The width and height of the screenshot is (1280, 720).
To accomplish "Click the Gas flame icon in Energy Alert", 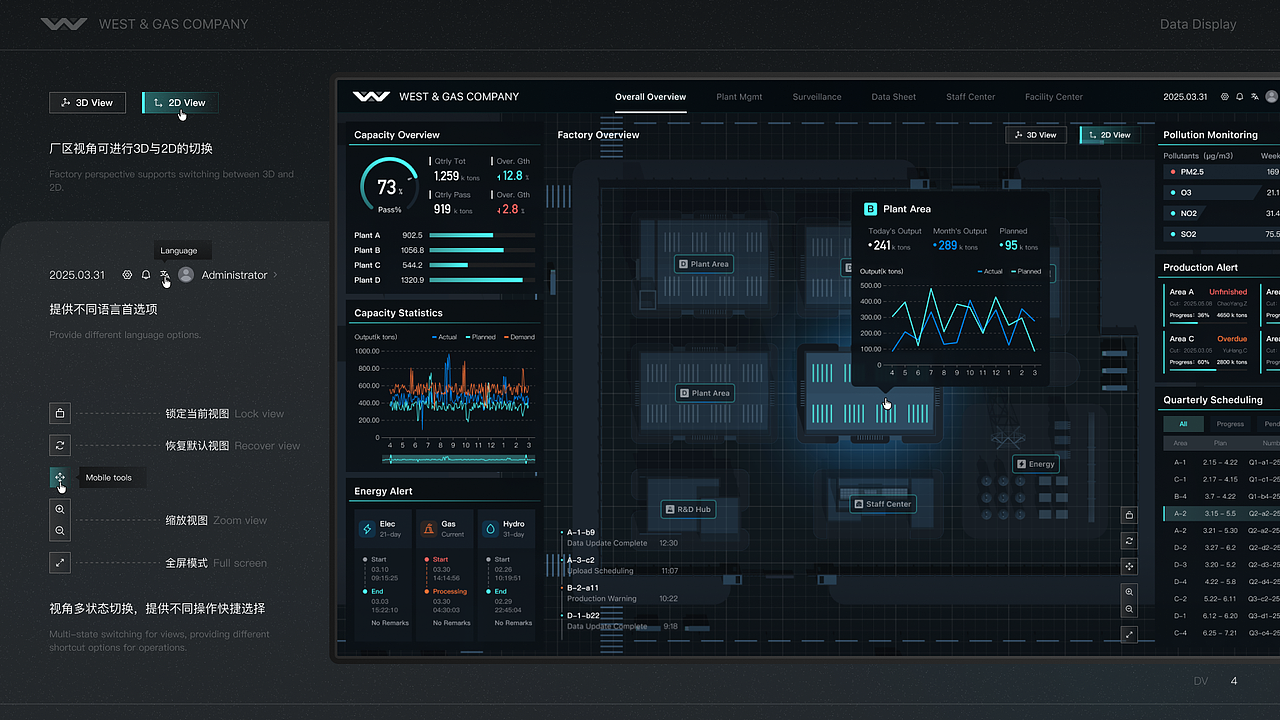I will pos(429,528).
